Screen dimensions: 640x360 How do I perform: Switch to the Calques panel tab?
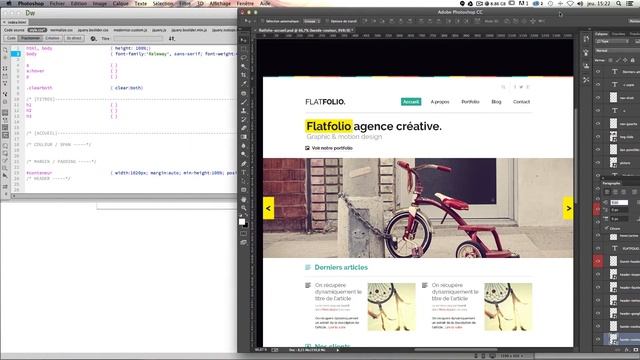(x=602, y=34)
